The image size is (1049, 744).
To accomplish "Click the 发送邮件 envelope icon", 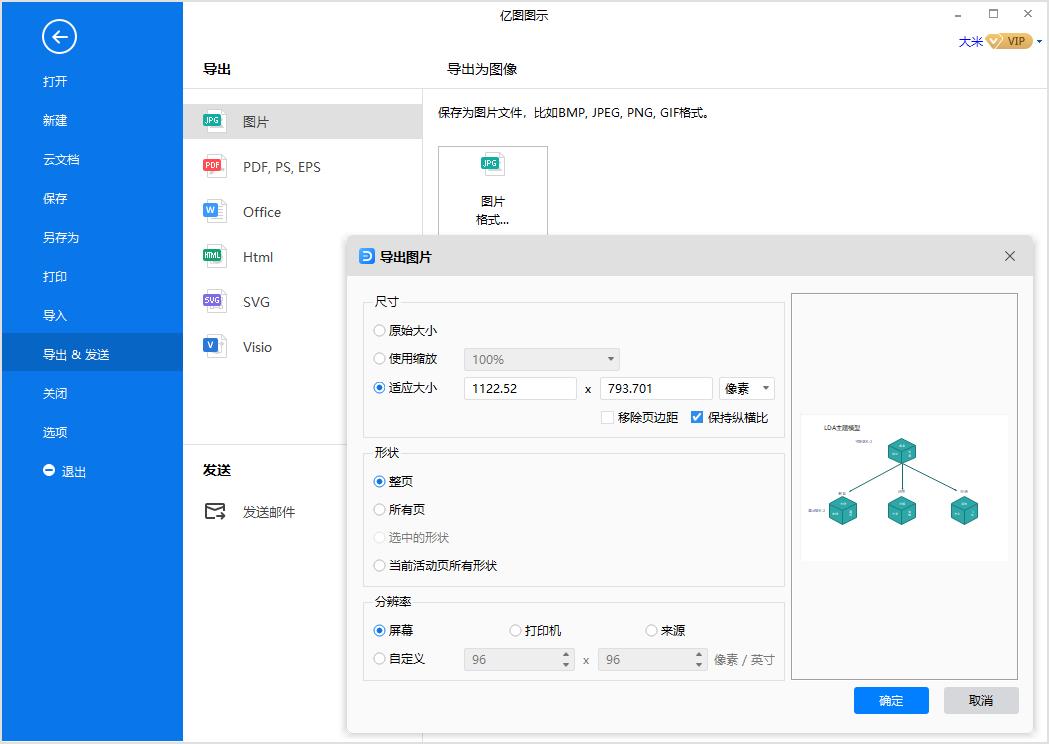I will pyautogui.click(x=213, y=510).
